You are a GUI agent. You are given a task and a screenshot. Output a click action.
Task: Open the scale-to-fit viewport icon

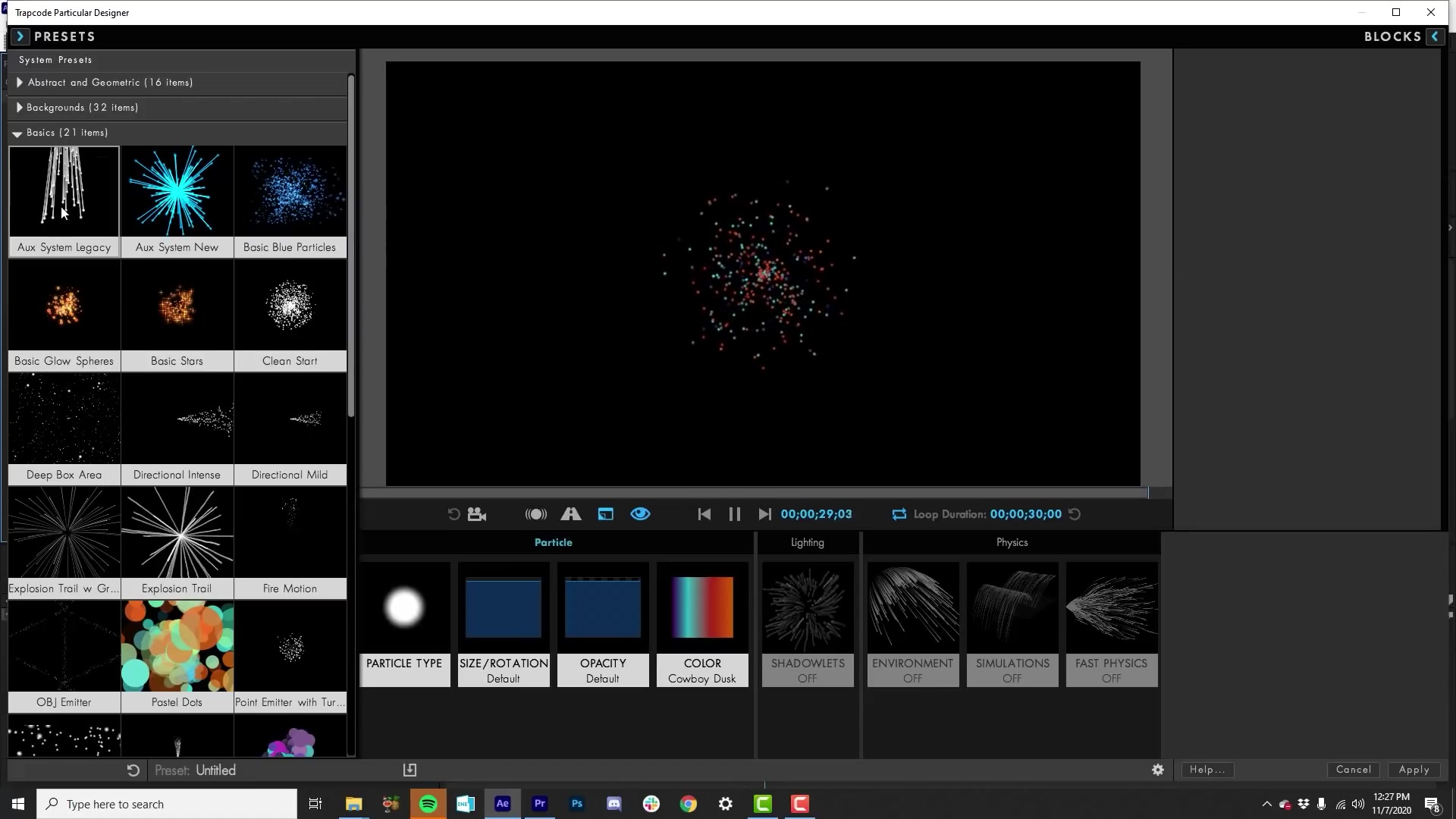[606, 513]
